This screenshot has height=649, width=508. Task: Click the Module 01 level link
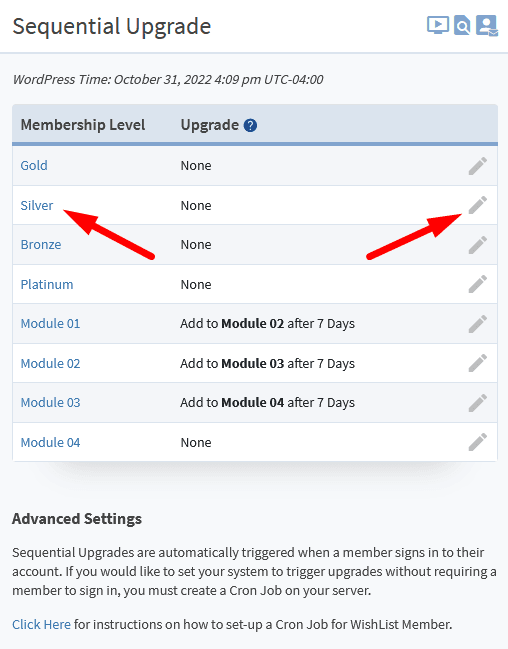click(51, 324)
